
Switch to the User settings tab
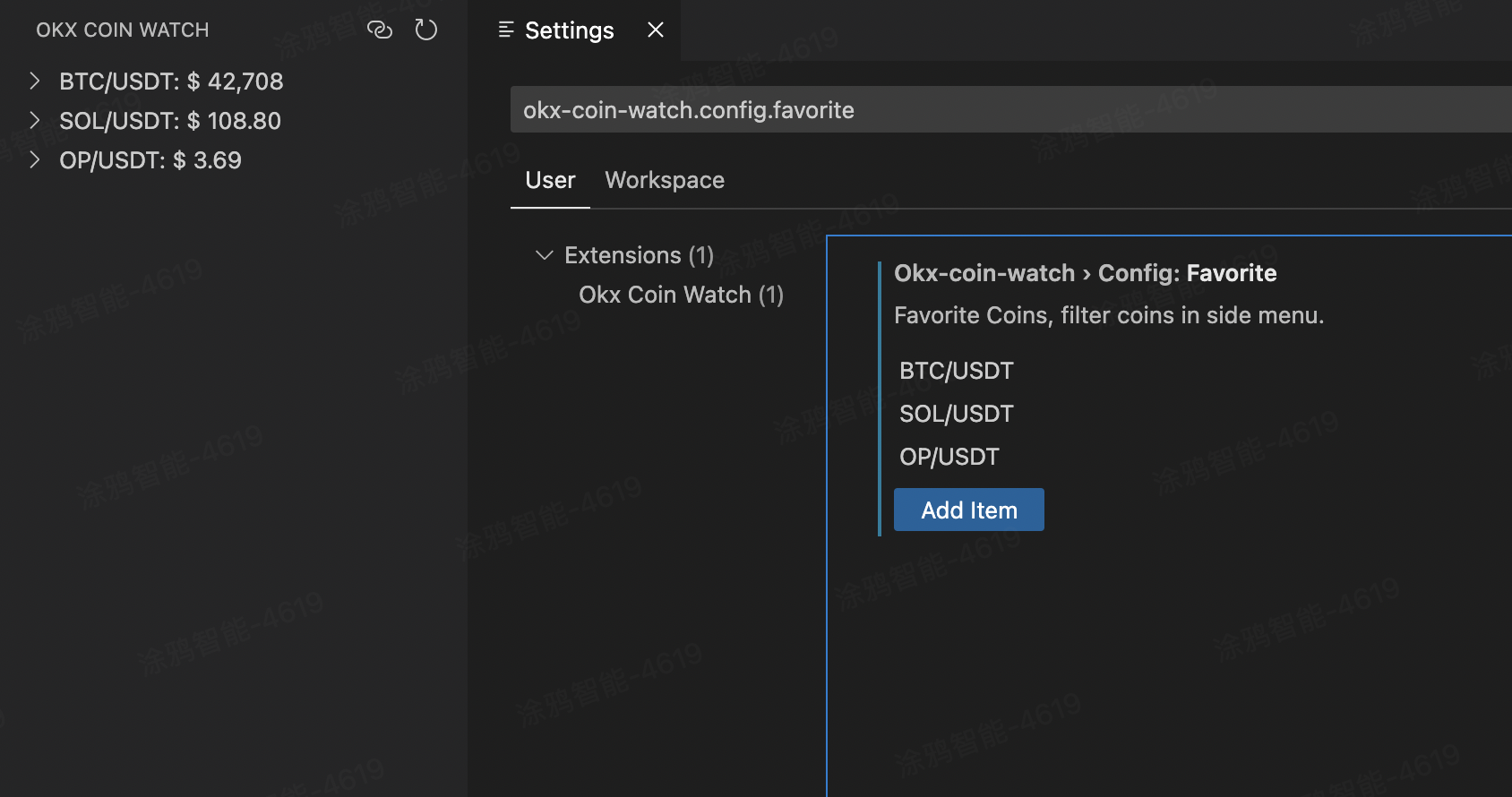coord(550,180)
